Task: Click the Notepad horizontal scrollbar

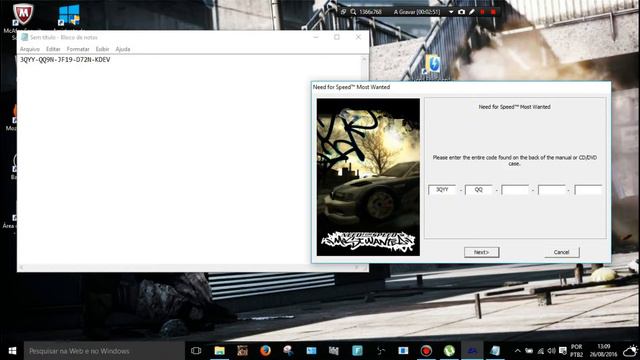Action: tap(189, 267)
